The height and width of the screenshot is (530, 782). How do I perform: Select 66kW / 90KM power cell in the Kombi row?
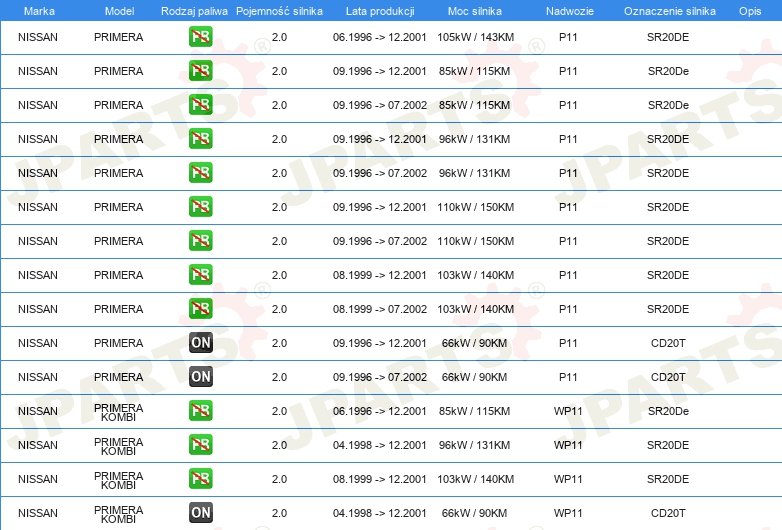[474, 513]
